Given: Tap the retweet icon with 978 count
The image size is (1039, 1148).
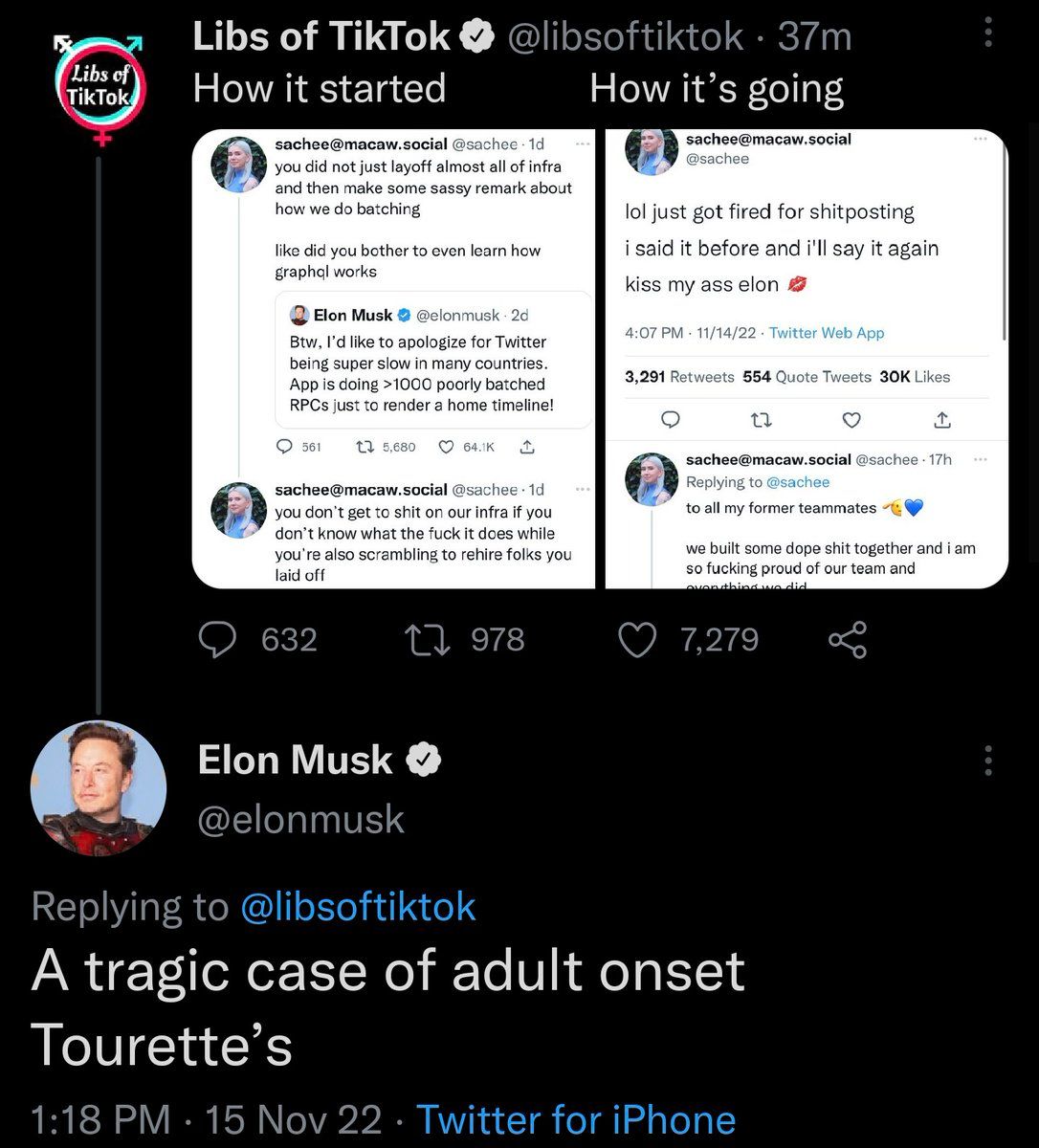Looking at the screenshot, I should (431, 639).
